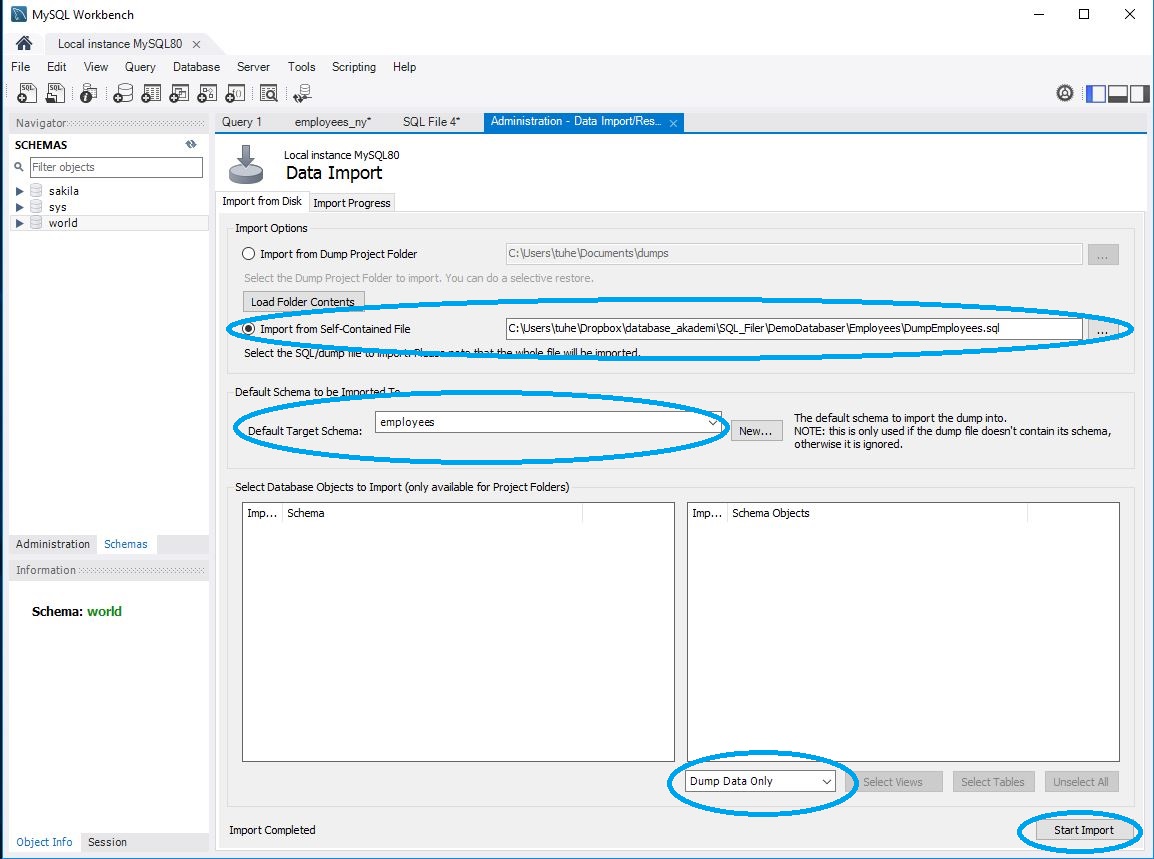
Task: Browse for the self-contained SQL file
Action: pos(1102,330)
